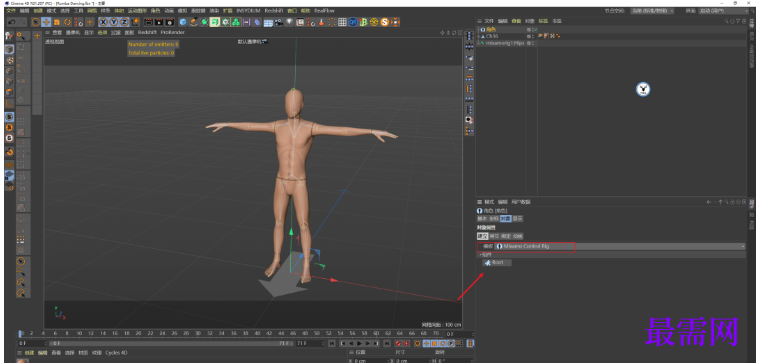Activate the Move tool in top toolbar
Viewport: 757px width, 363px height.
pos(46,22)
